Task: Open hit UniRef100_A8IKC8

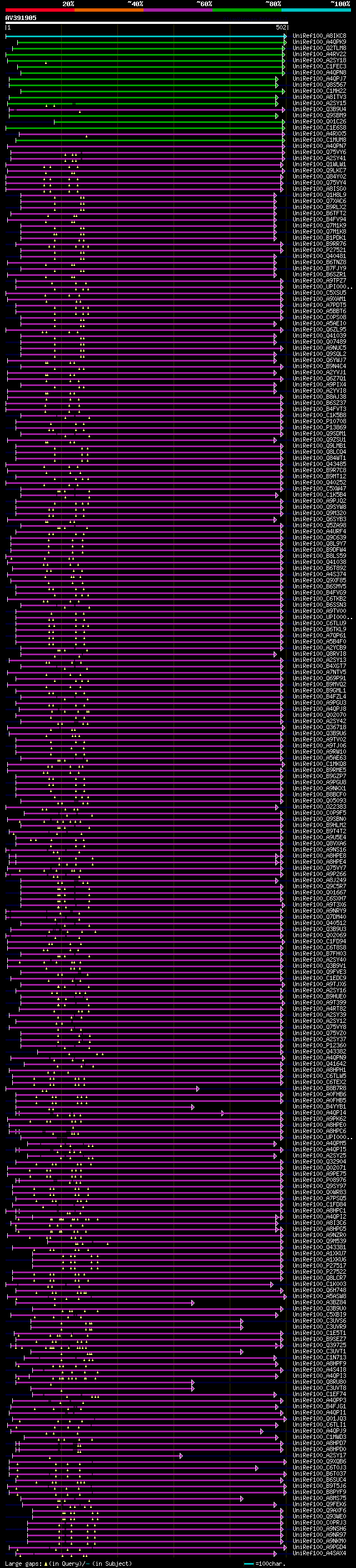Action: click(x=319, y=36)
